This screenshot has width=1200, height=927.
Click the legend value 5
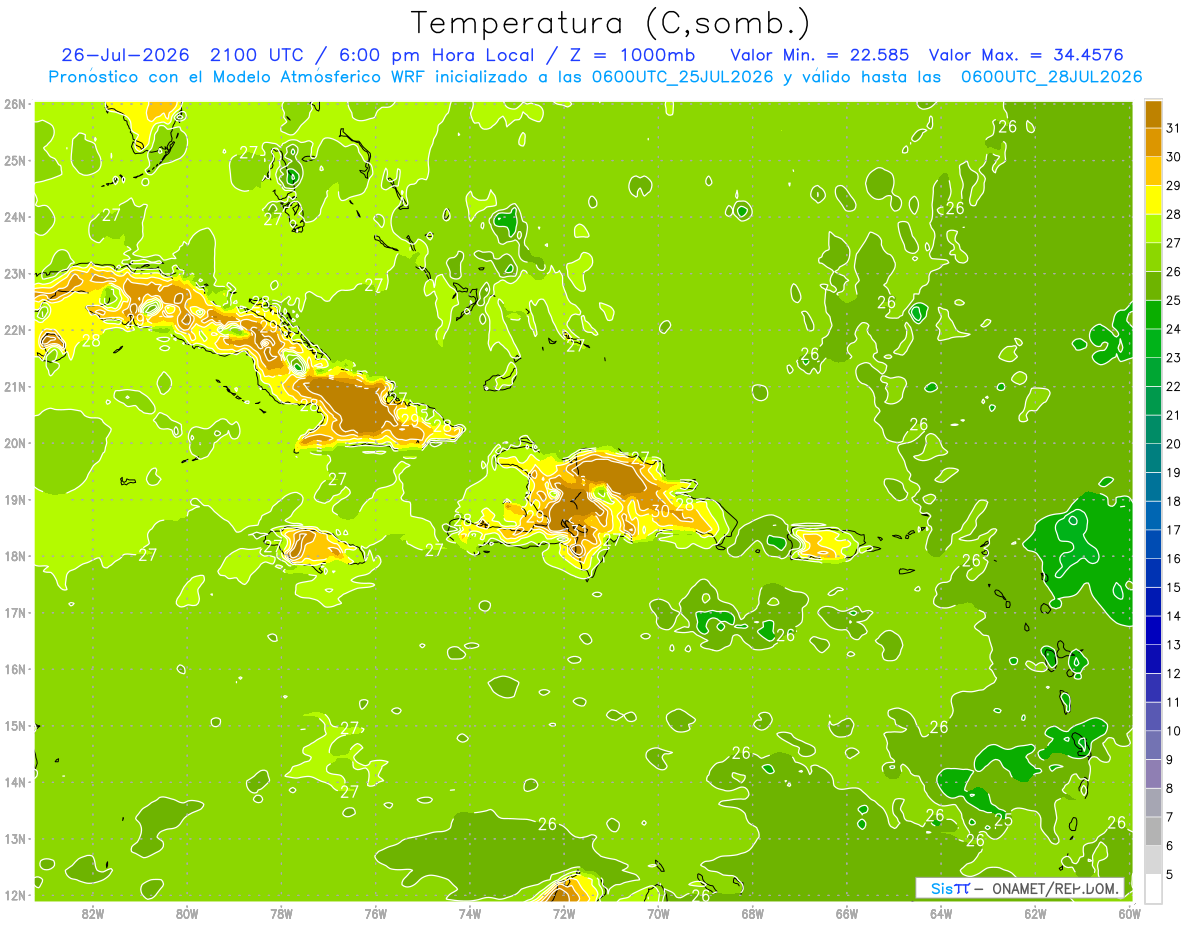pyautogui.click(x=1170, y=874)
